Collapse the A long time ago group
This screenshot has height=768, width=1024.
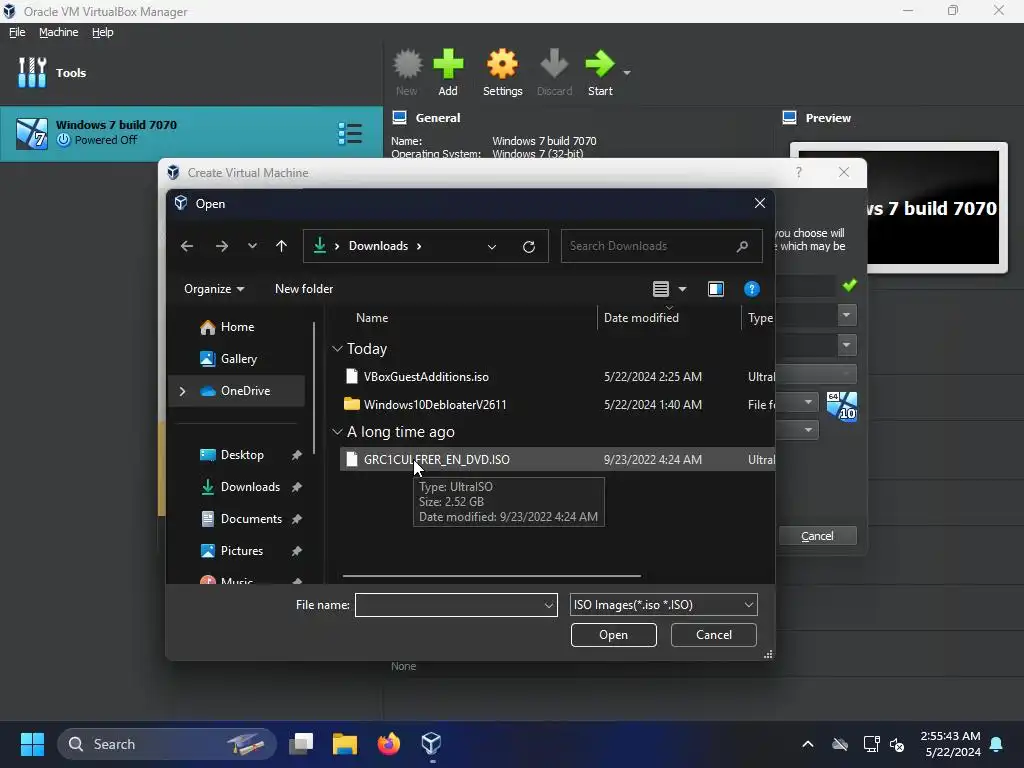[338, 432]
